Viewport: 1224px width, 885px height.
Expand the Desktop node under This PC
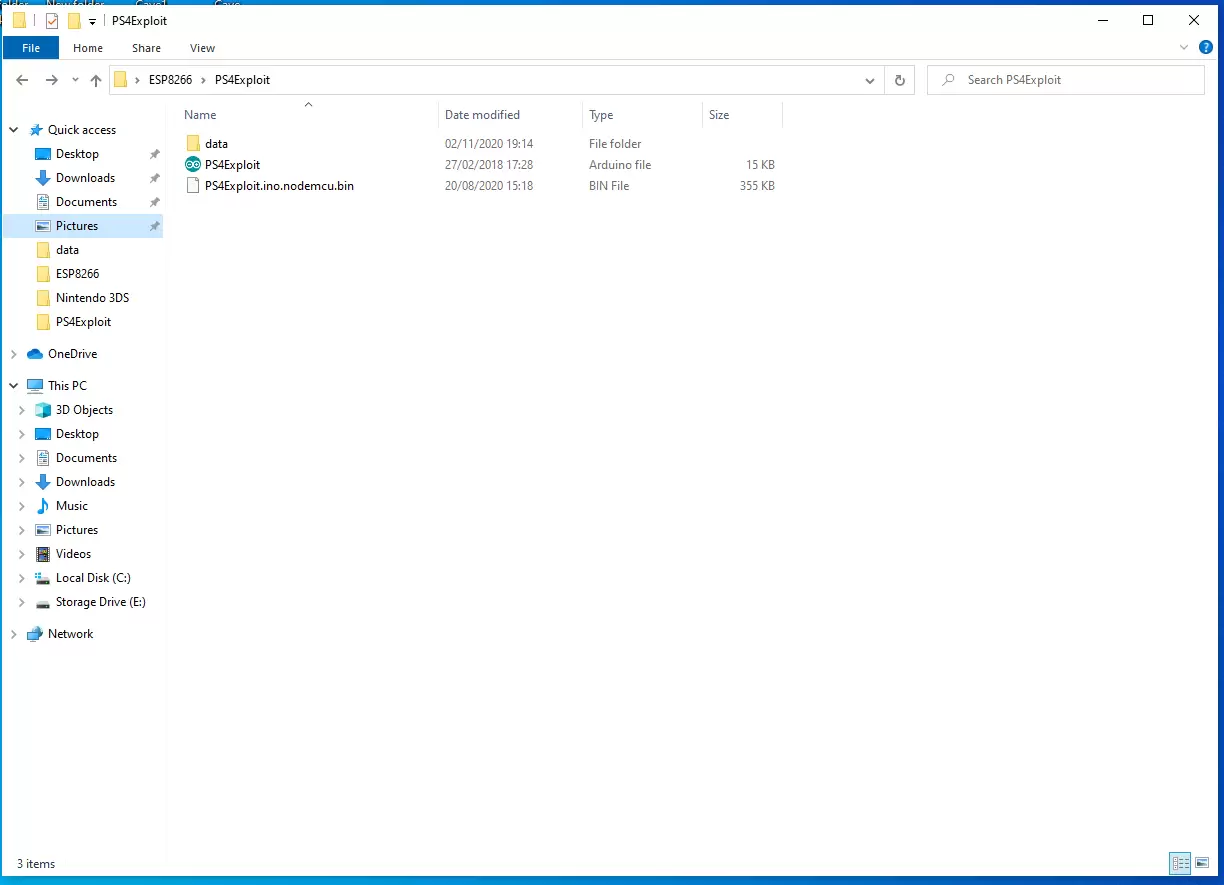pos(22,434)
